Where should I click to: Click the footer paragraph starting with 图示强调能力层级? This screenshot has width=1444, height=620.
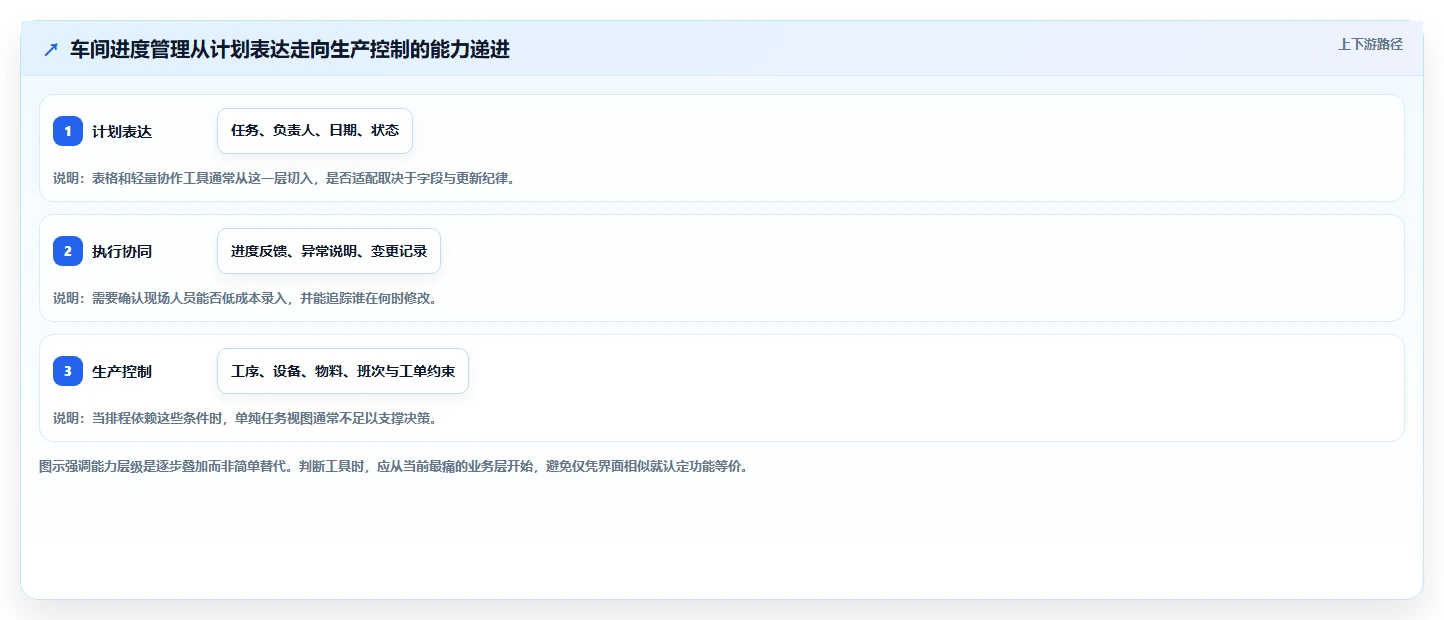[x=393, y=467]
